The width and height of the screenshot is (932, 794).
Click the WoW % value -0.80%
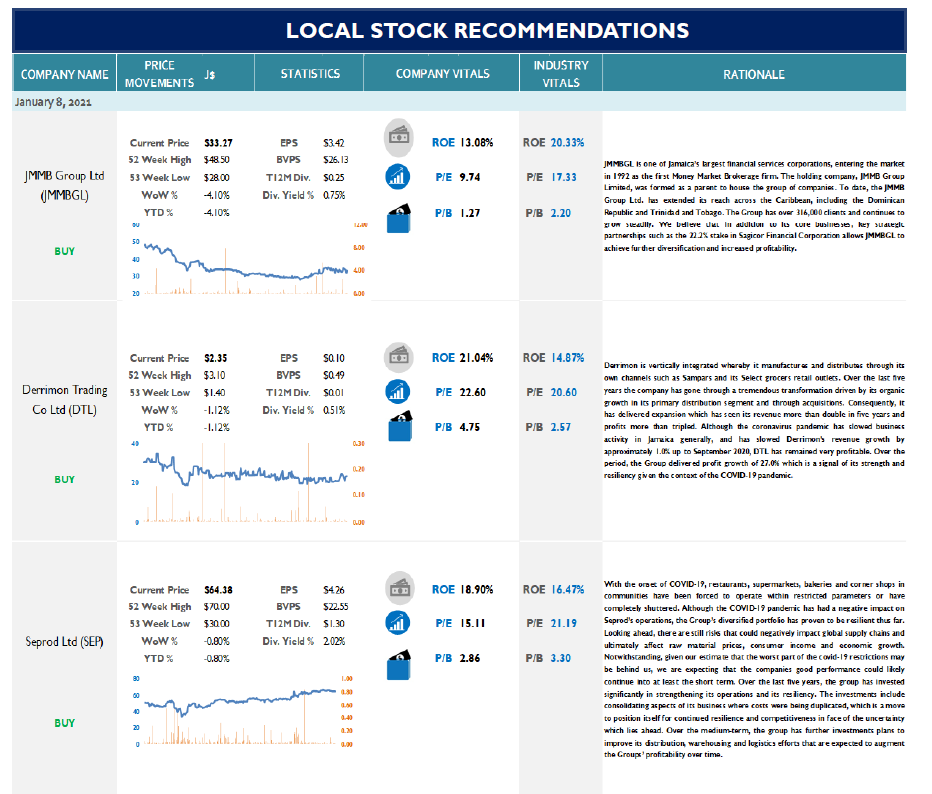pyautogui.click(x=216, y=641)
